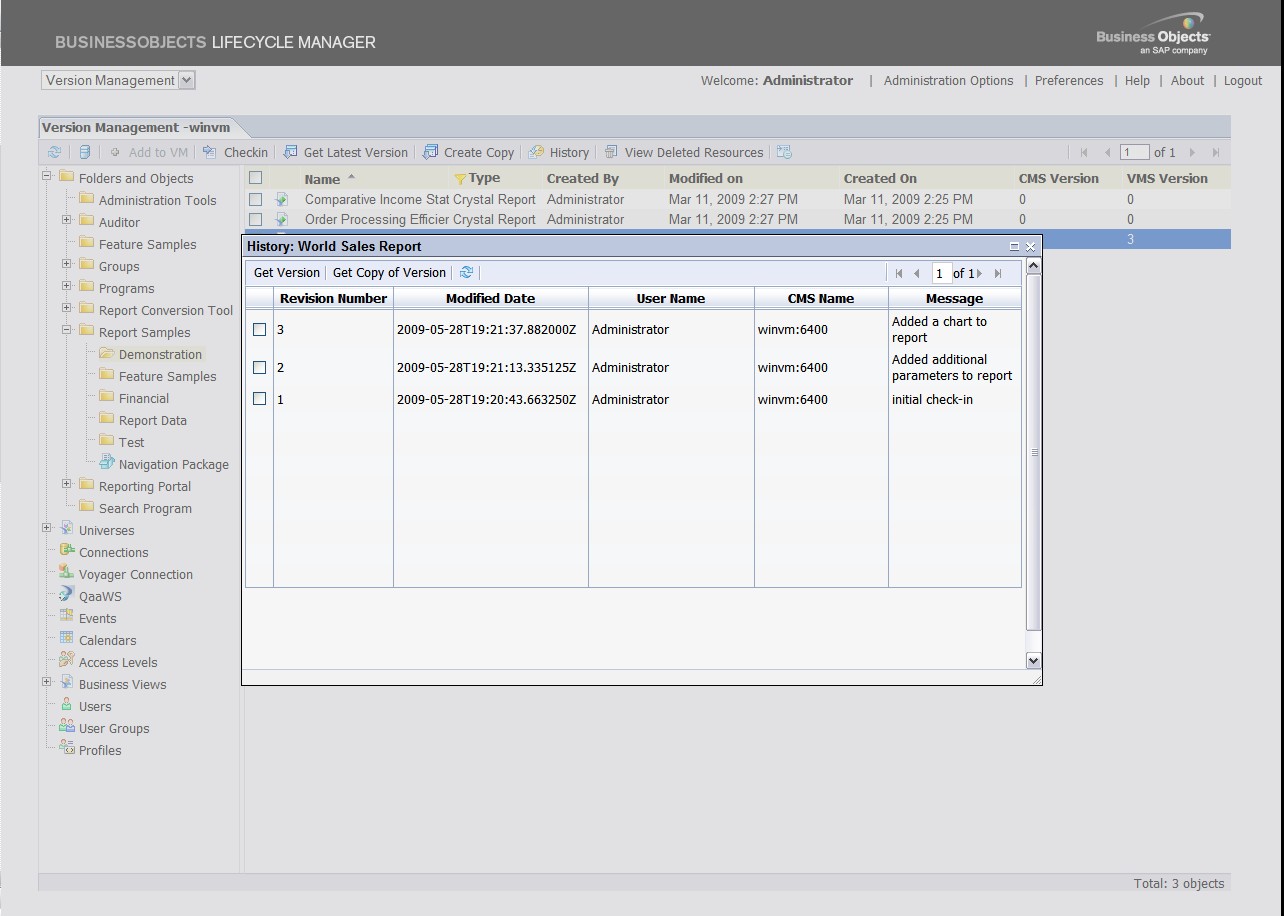Click the Connections icon in the tree

pyautogui.click(x=67, y=551)
